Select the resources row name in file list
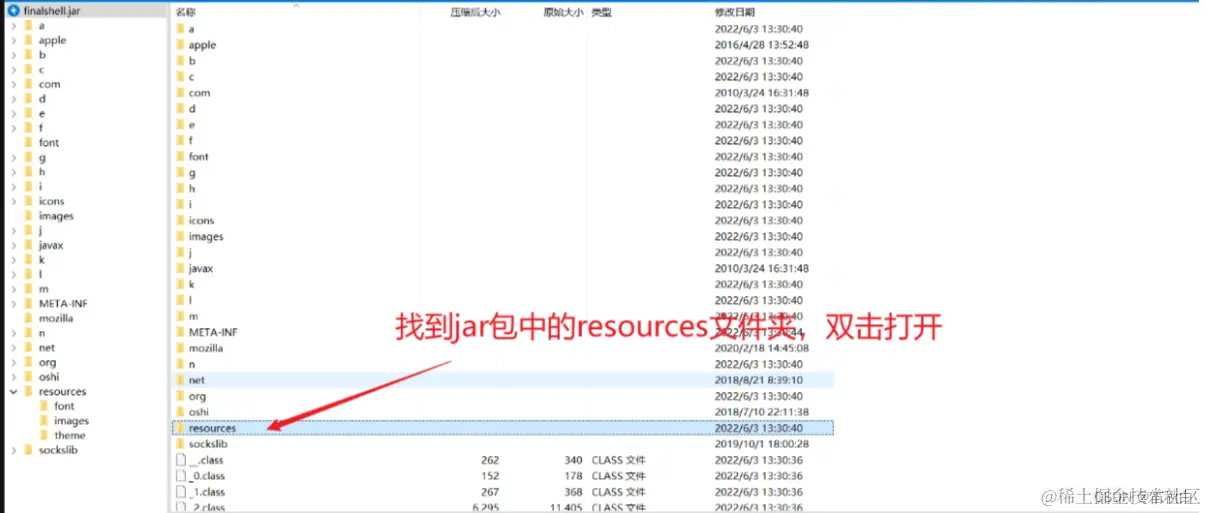Image resolution: width=1207 pixels, height=513 pixels. coord(212,429)
